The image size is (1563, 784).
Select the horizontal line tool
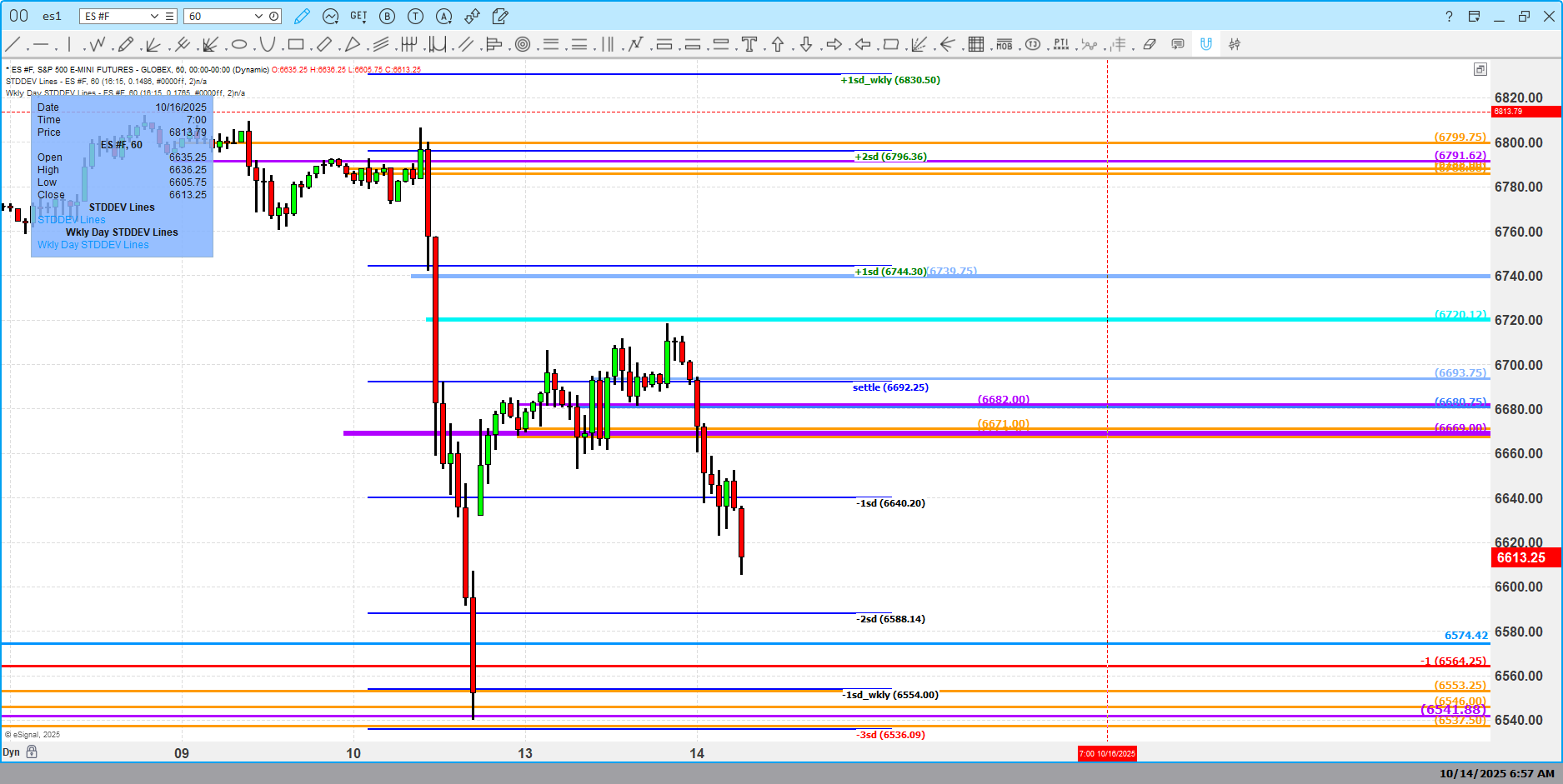[x=41, y=44]
